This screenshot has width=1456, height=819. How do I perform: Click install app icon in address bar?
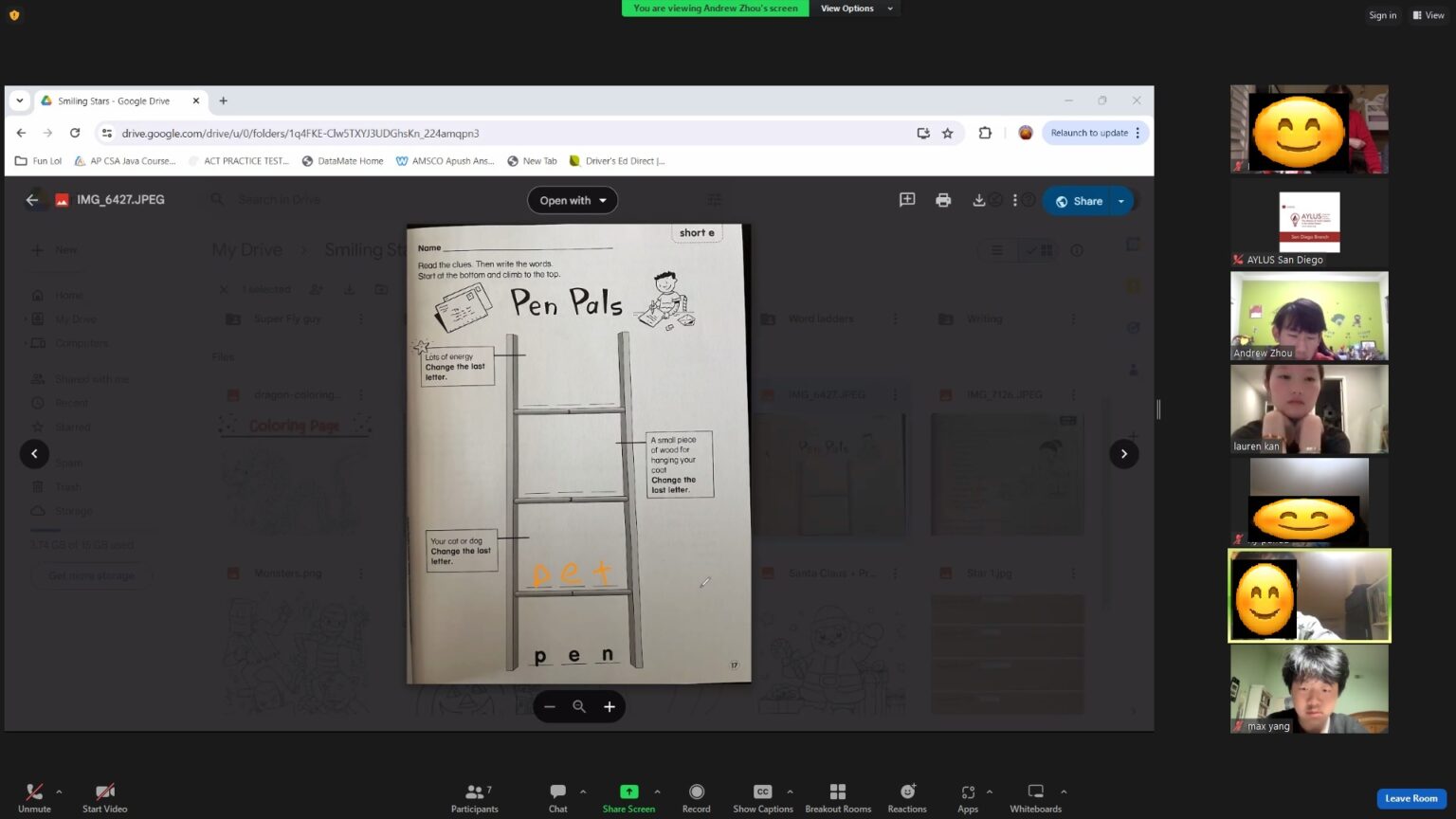922,134
